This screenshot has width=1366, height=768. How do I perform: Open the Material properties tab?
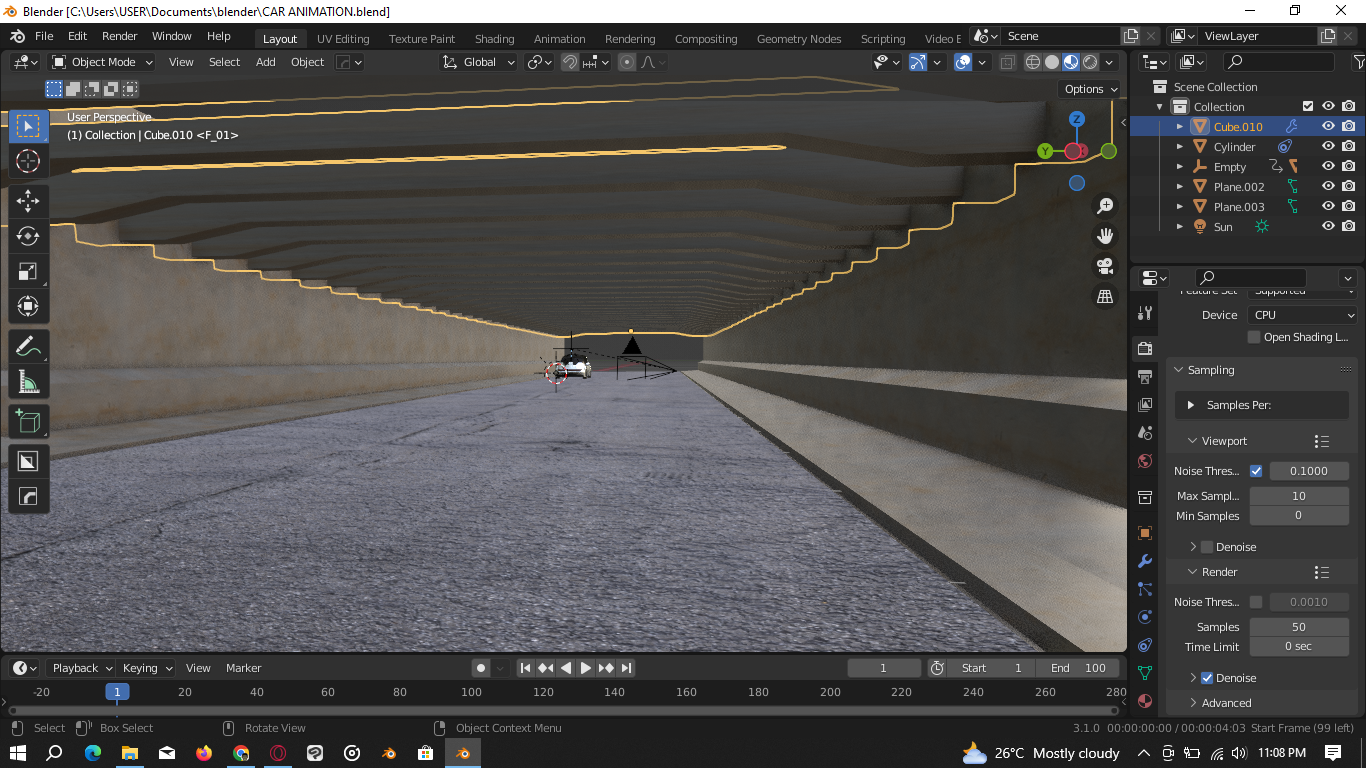click(x=1145, y=701)
